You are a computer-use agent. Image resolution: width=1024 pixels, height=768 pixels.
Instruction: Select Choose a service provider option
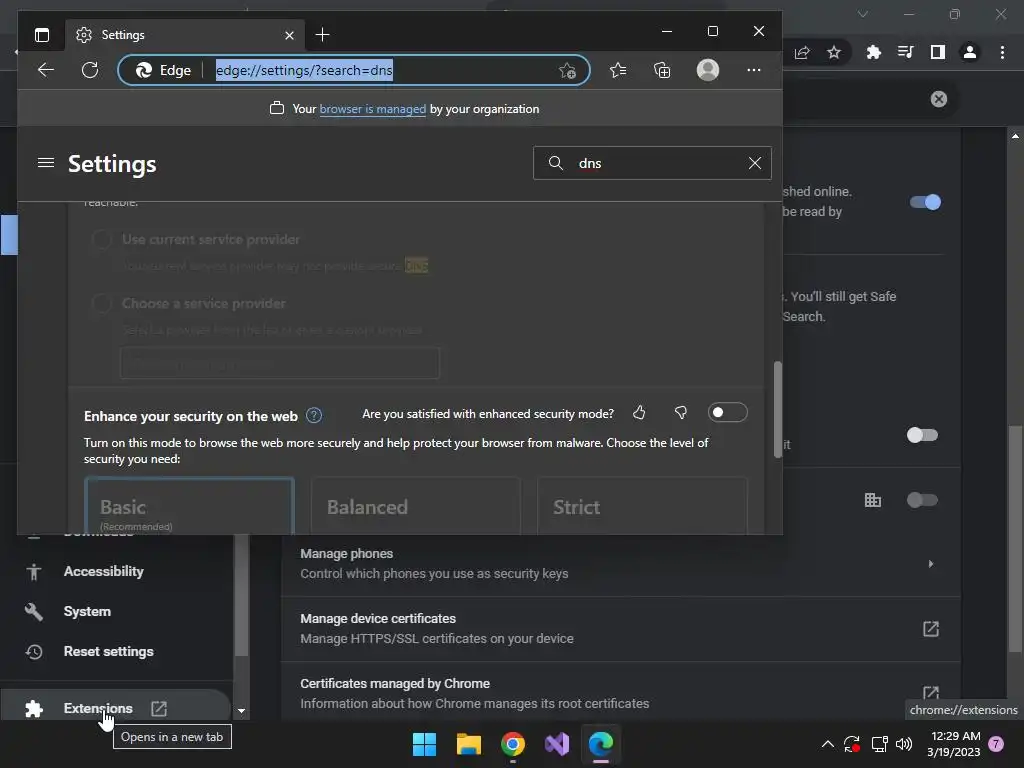pos(101,303)
